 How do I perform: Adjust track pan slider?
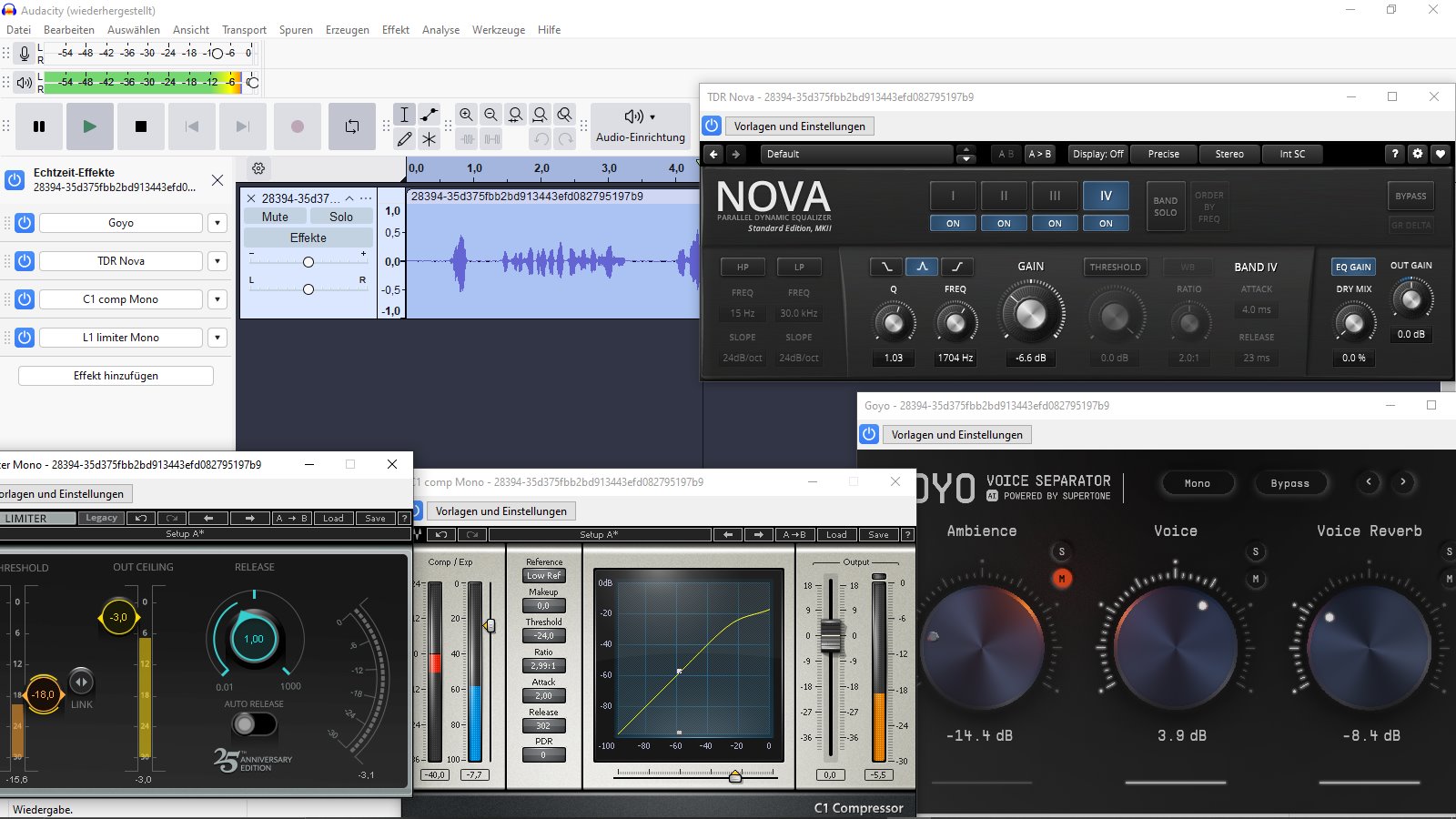tap(308, 289)
